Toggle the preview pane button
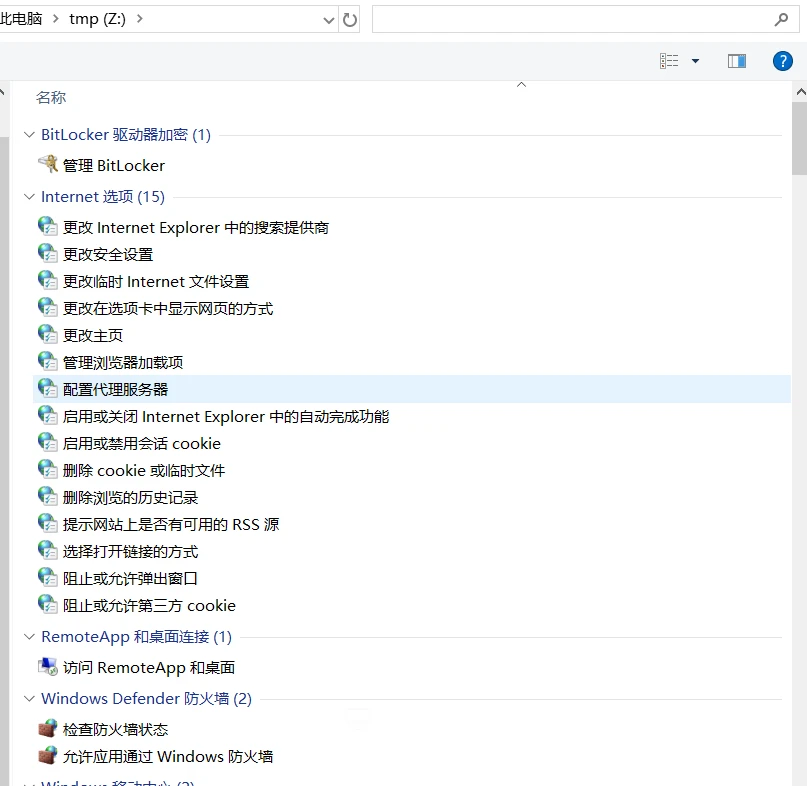The image size is (807, 786). (736, 61)
